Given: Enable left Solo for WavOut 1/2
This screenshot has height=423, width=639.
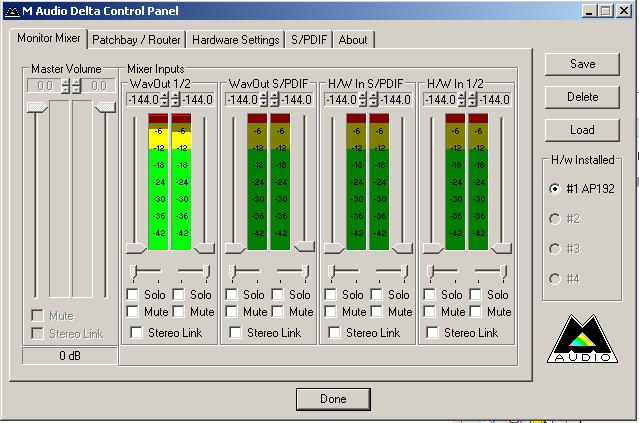Looking at the screenshot, I should click(x=132, y=294).
